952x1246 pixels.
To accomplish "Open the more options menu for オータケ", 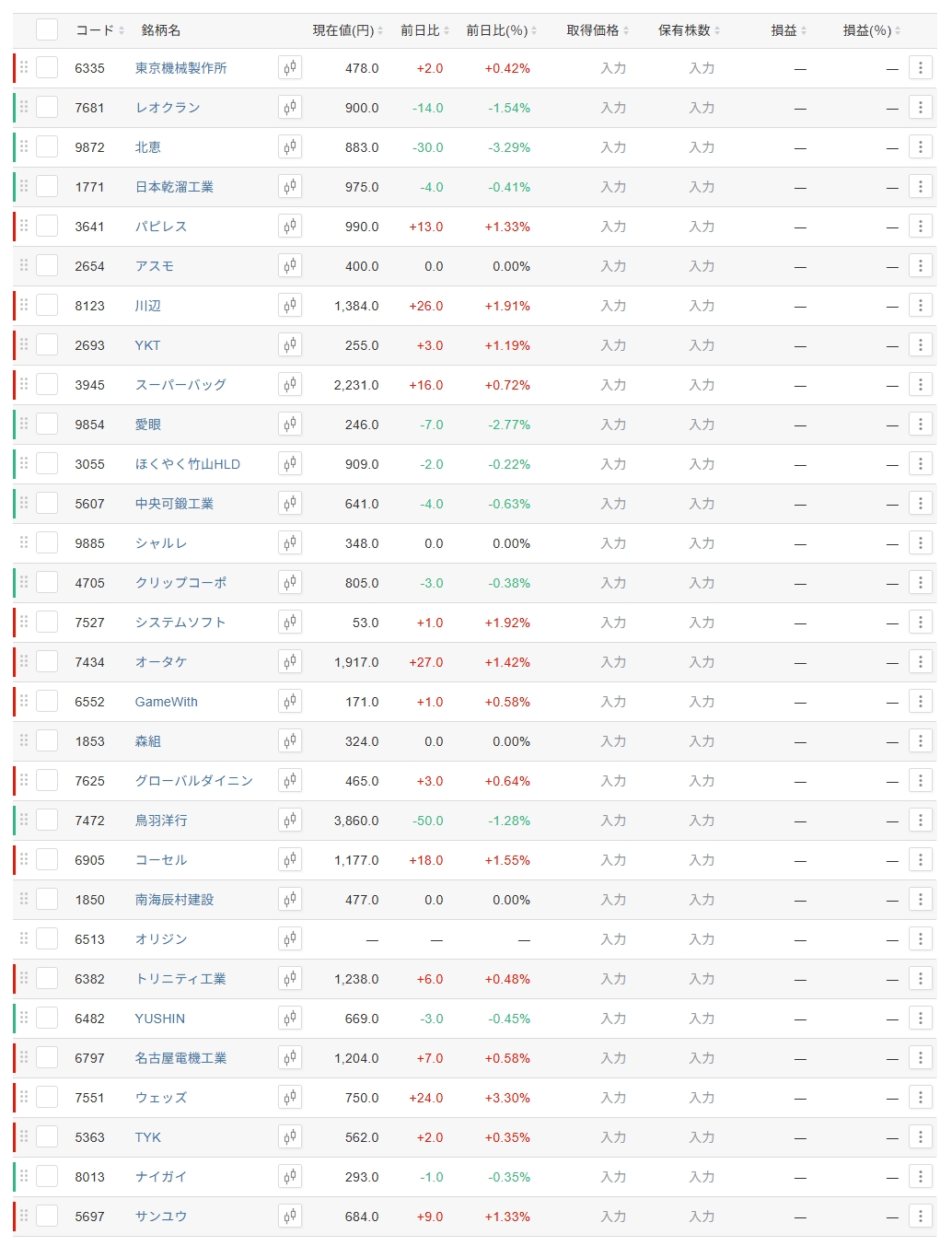I will point(920,662).
